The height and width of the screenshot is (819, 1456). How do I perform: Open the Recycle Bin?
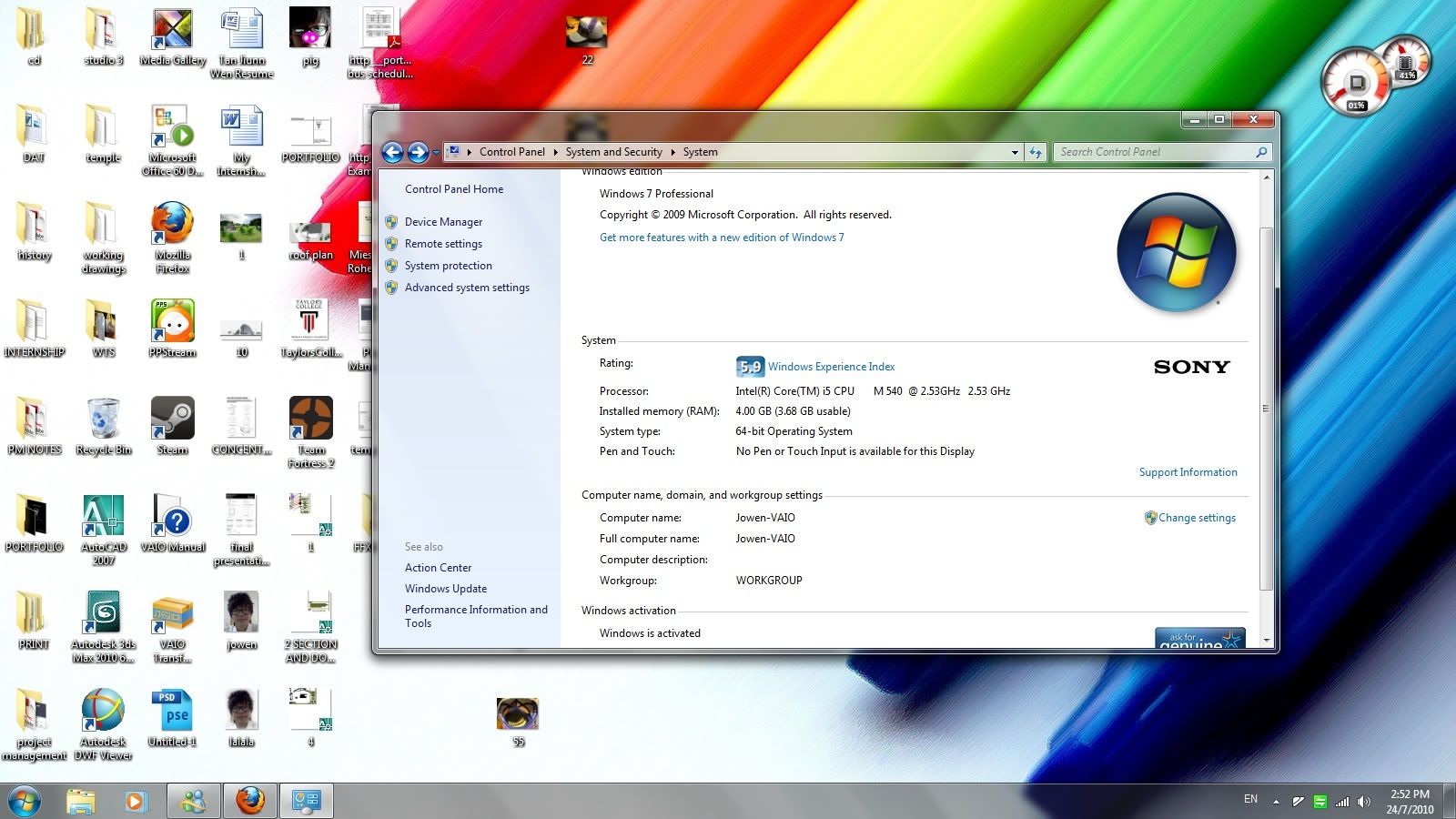(103, 420)
